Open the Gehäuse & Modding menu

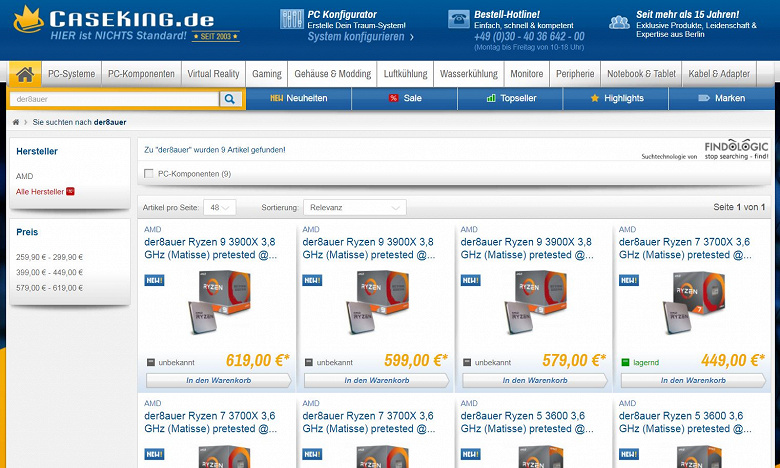333,74
